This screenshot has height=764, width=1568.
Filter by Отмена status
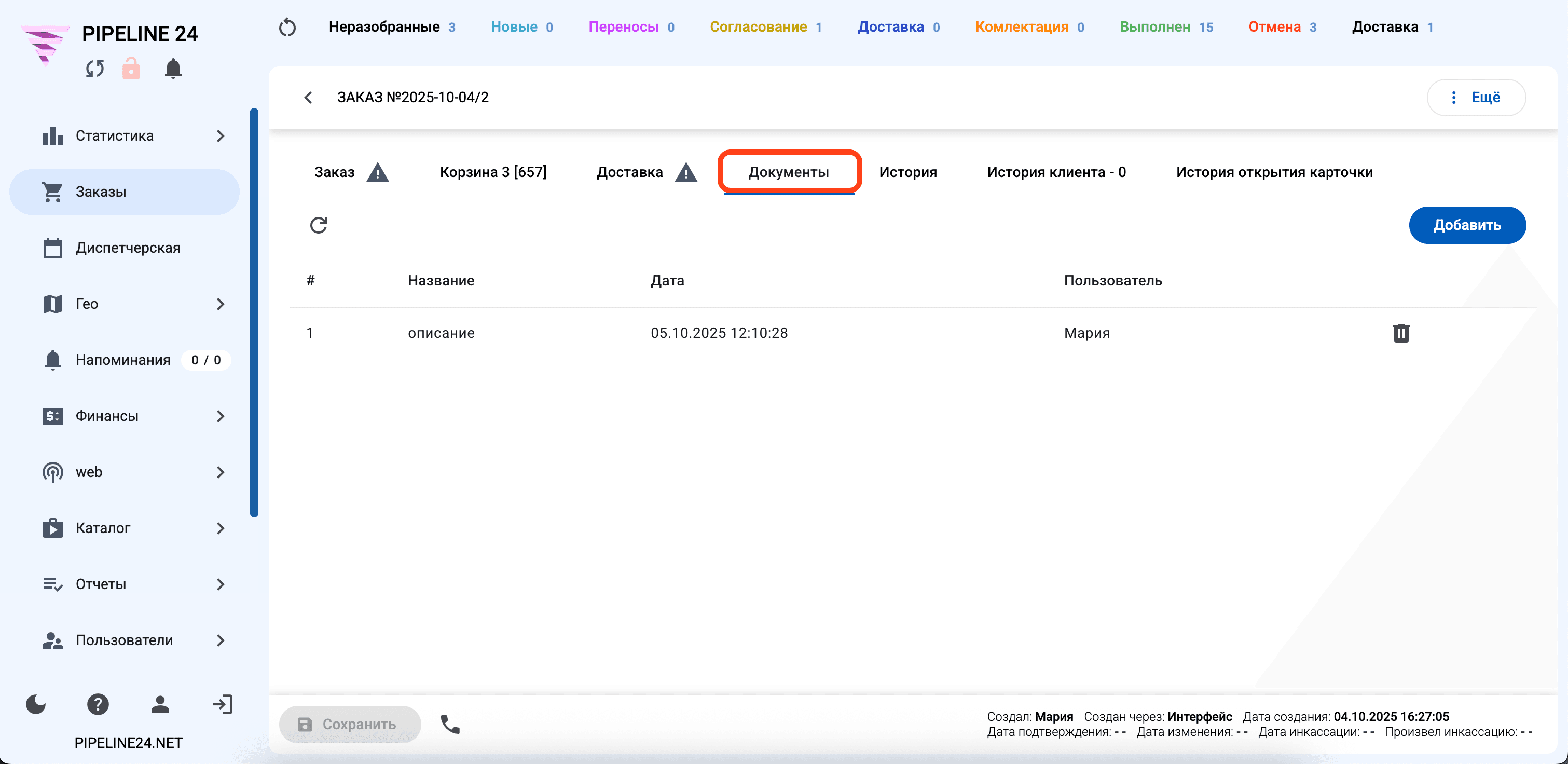[1283, 28]
